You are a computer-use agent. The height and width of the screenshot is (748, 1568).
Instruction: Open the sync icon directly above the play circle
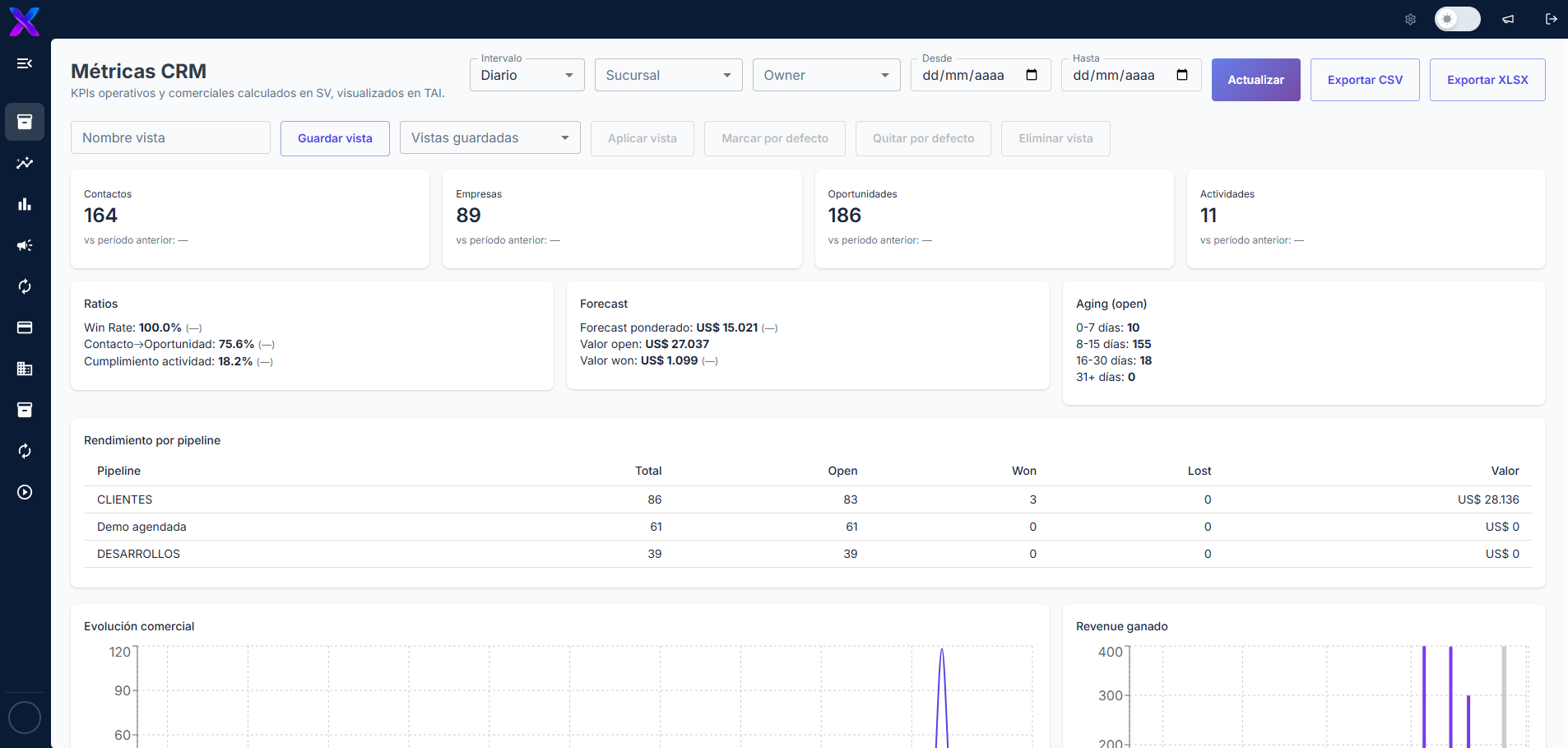pyautogui.click(x=25, y=451)
